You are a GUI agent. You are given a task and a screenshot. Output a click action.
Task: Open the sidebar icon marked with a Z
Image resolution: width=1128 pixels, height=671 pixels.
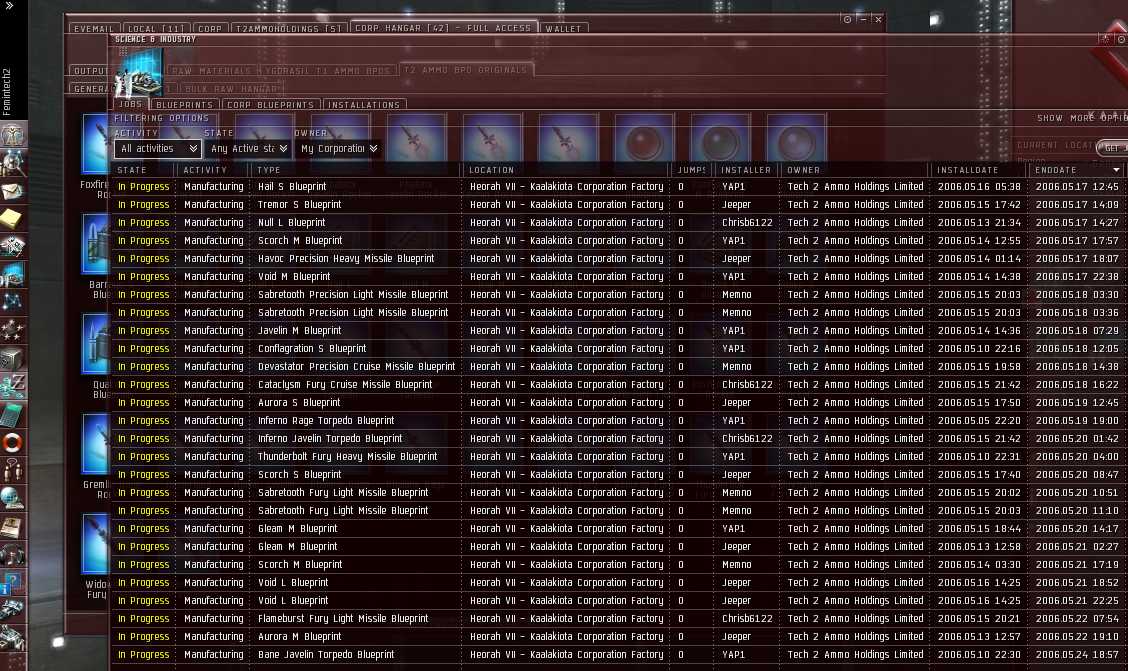click(13, 386)
